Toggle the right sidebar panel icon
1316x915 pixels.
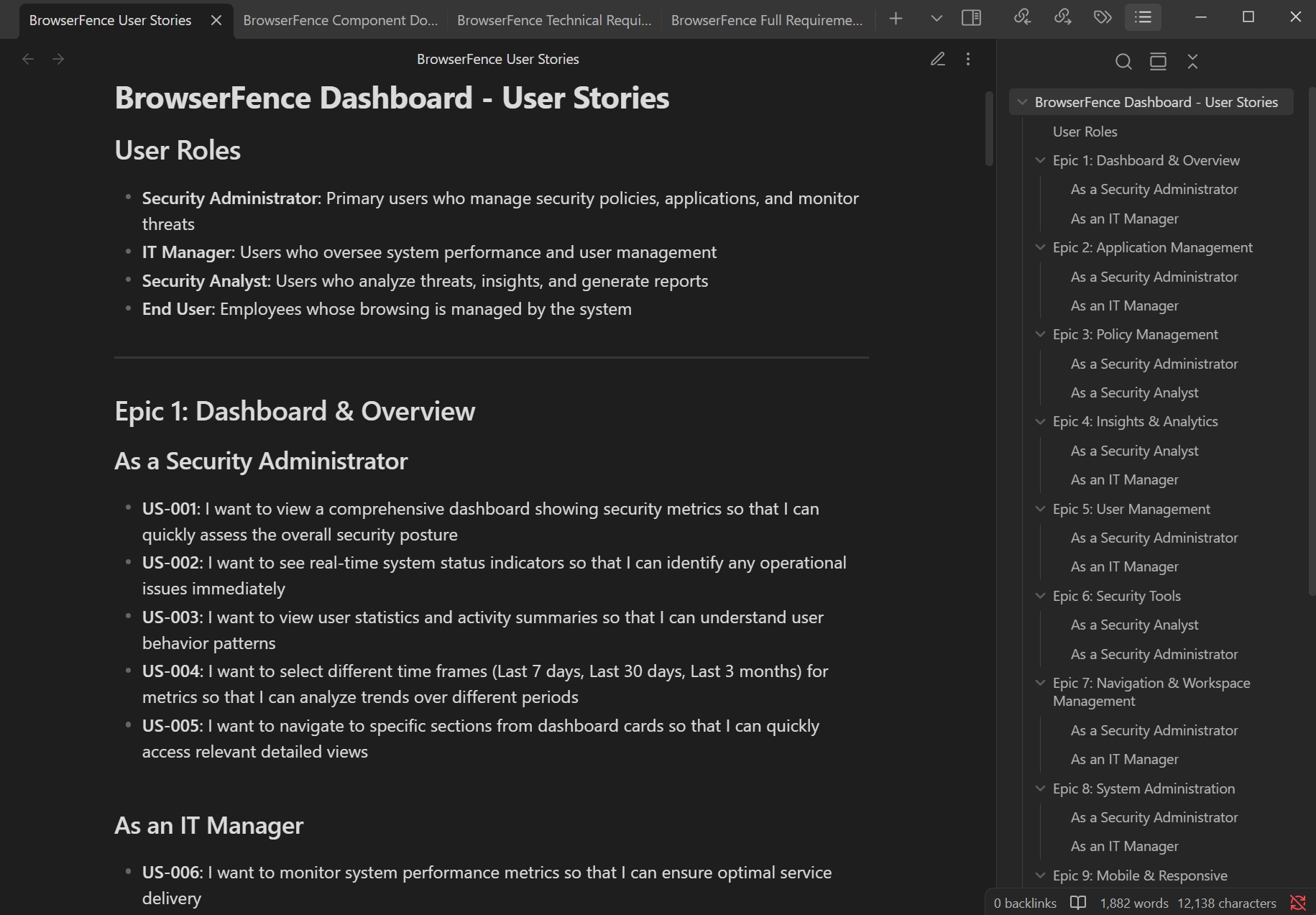(972, 18)
